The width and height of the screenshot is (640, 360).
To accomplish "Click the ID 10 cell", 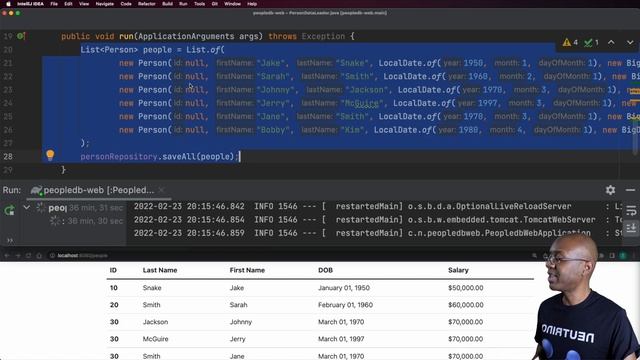I will pos(113,288).
